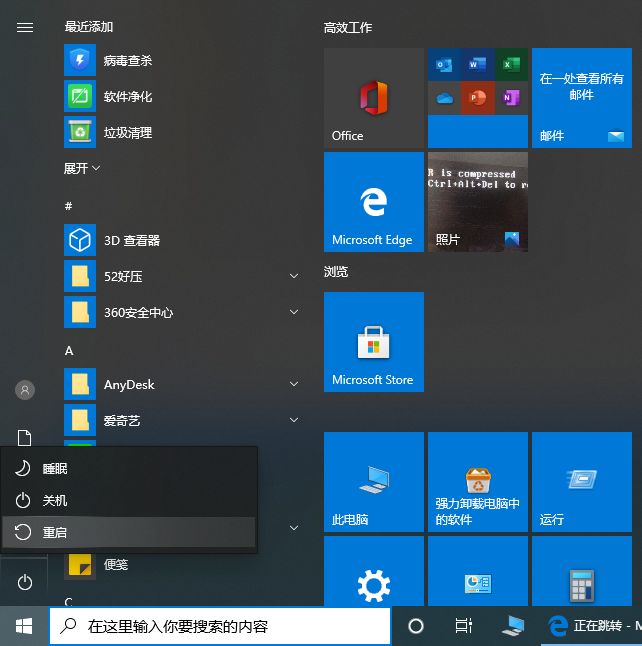Select 重启 from the power menu
Viewport: 642px width, 646px height.
128,532
